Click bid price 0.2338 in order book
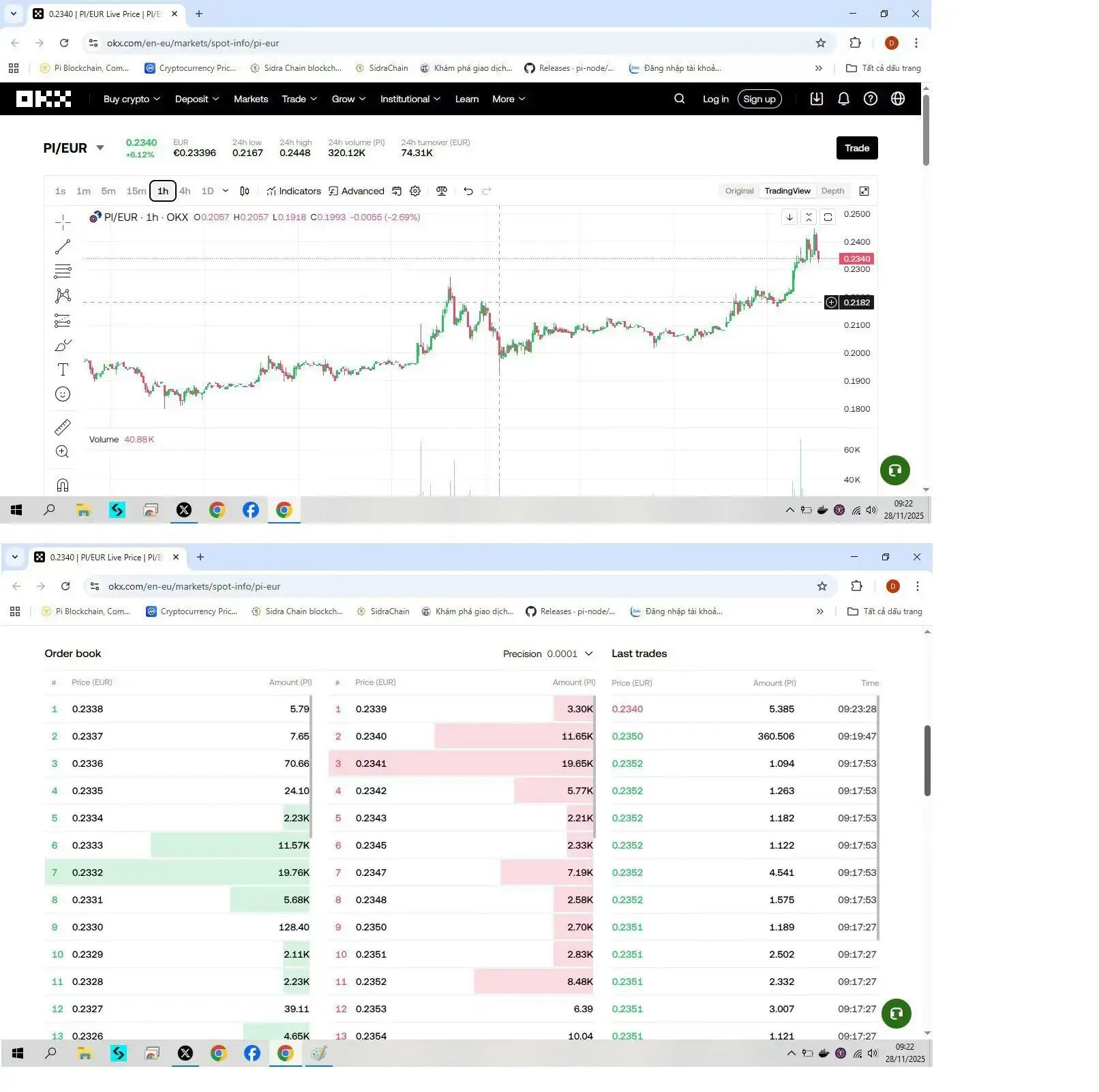 click(x=88, y=710)
